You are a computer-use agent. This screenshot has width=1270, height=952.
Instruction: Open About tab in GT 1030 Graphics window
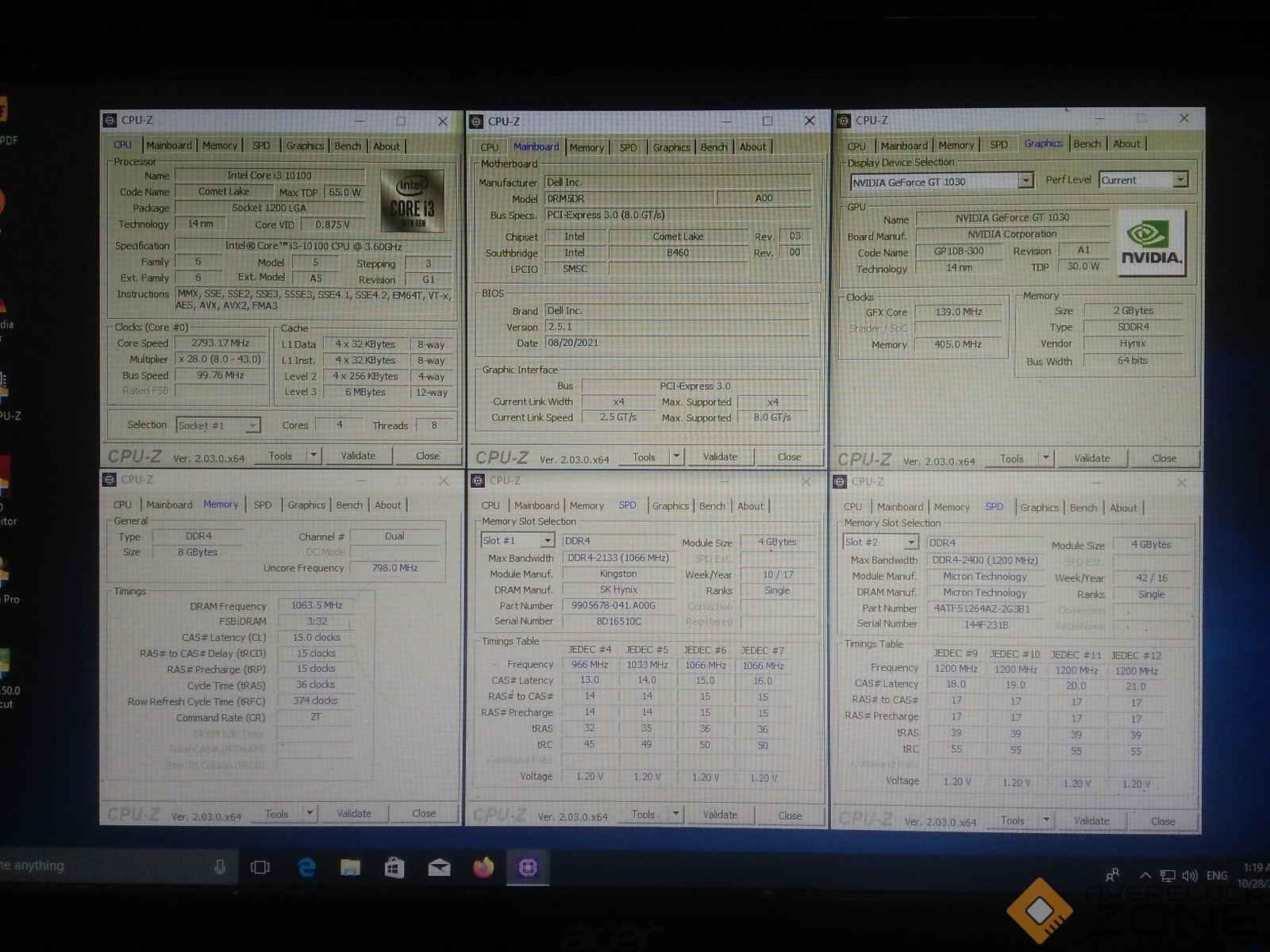(x=1126, y=144)
